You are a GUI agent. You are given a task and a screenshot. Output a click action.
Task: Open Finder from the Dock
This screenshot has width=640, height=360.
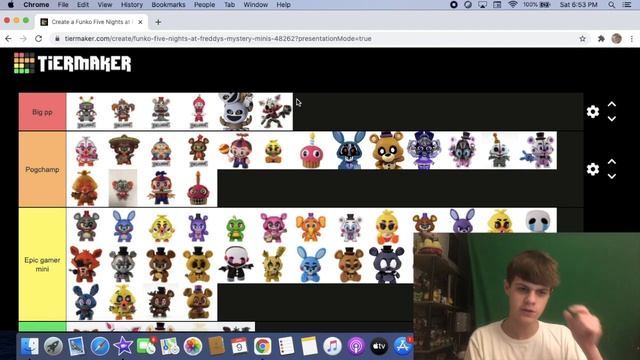pyautogui.click(x=29, y=346)
